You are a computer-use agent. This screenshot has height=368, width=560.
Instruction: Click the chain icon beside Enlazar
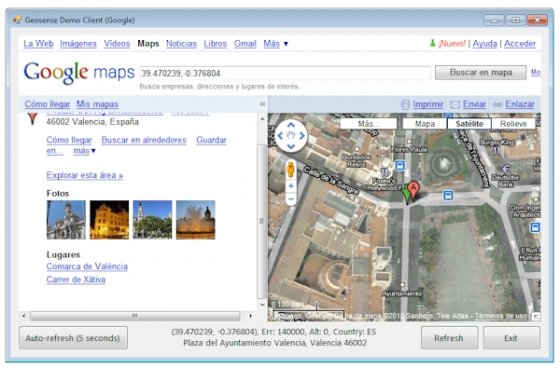pyautogui.click(x=498, y=105)
